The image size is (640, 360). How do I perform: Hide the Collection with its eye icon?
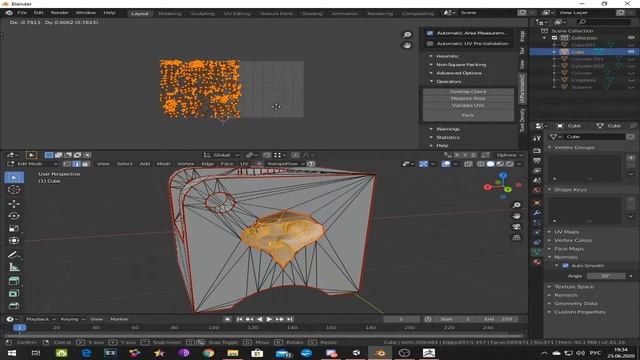(x=631, y=38)
